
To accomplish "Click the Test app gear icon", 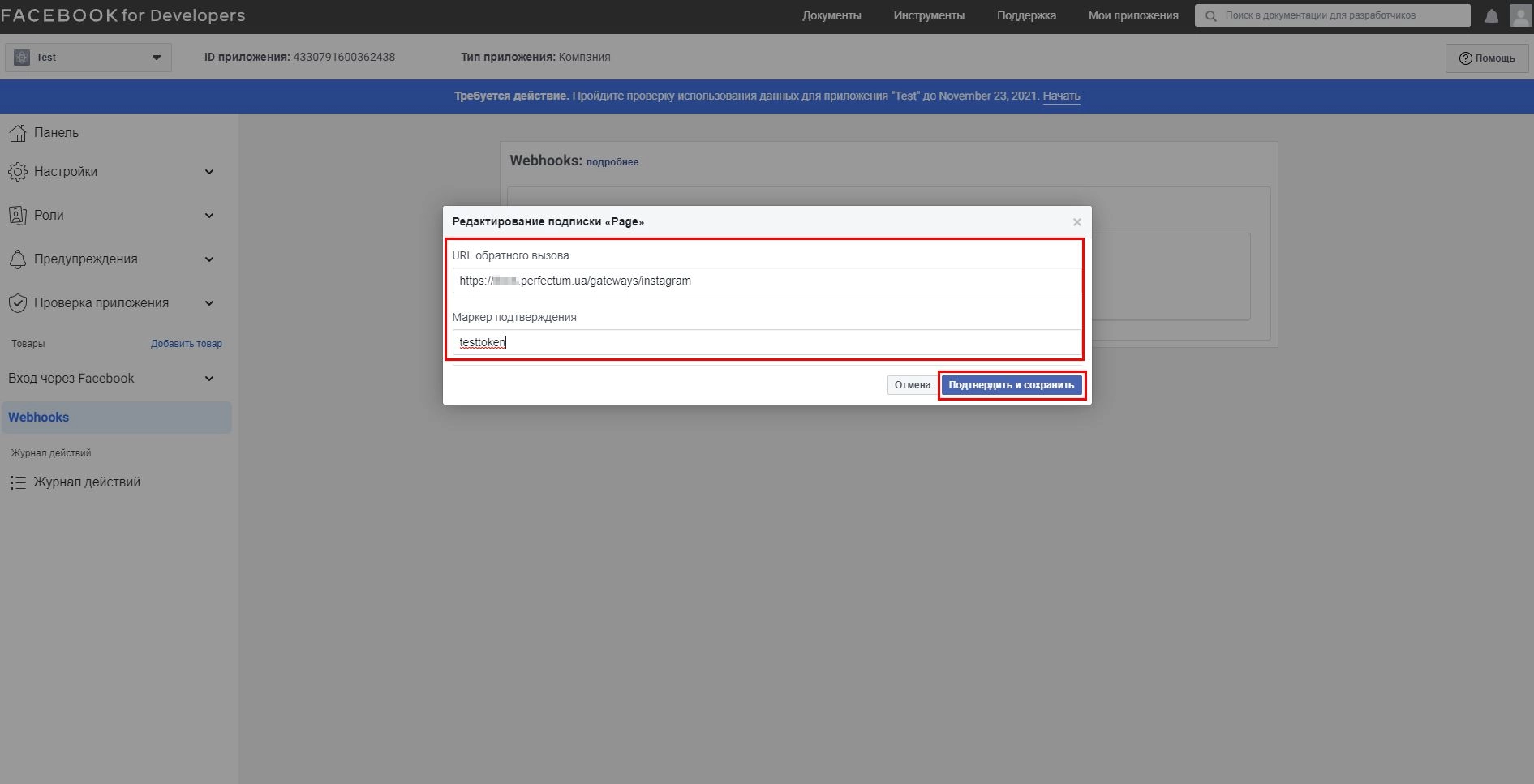I will [22, 58].
